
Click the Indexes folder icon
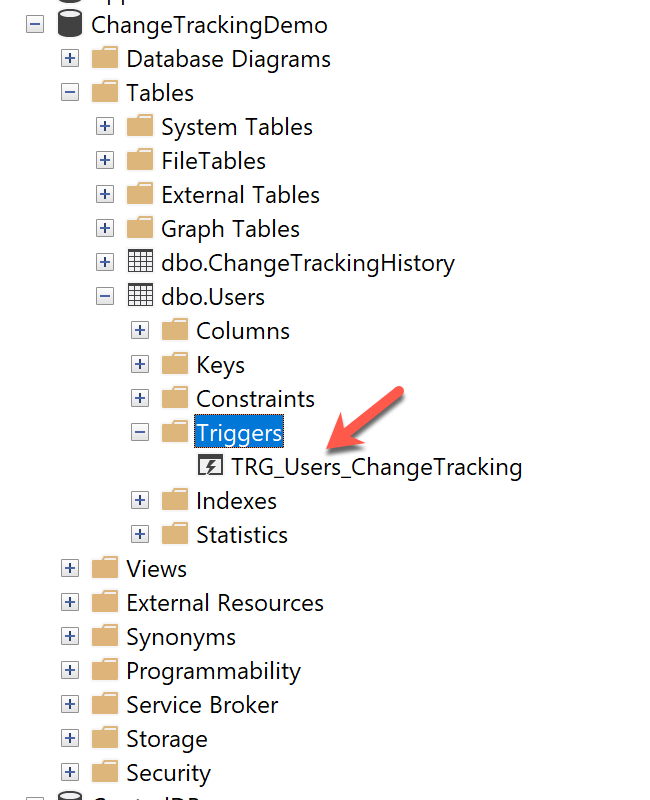(175, 501)
